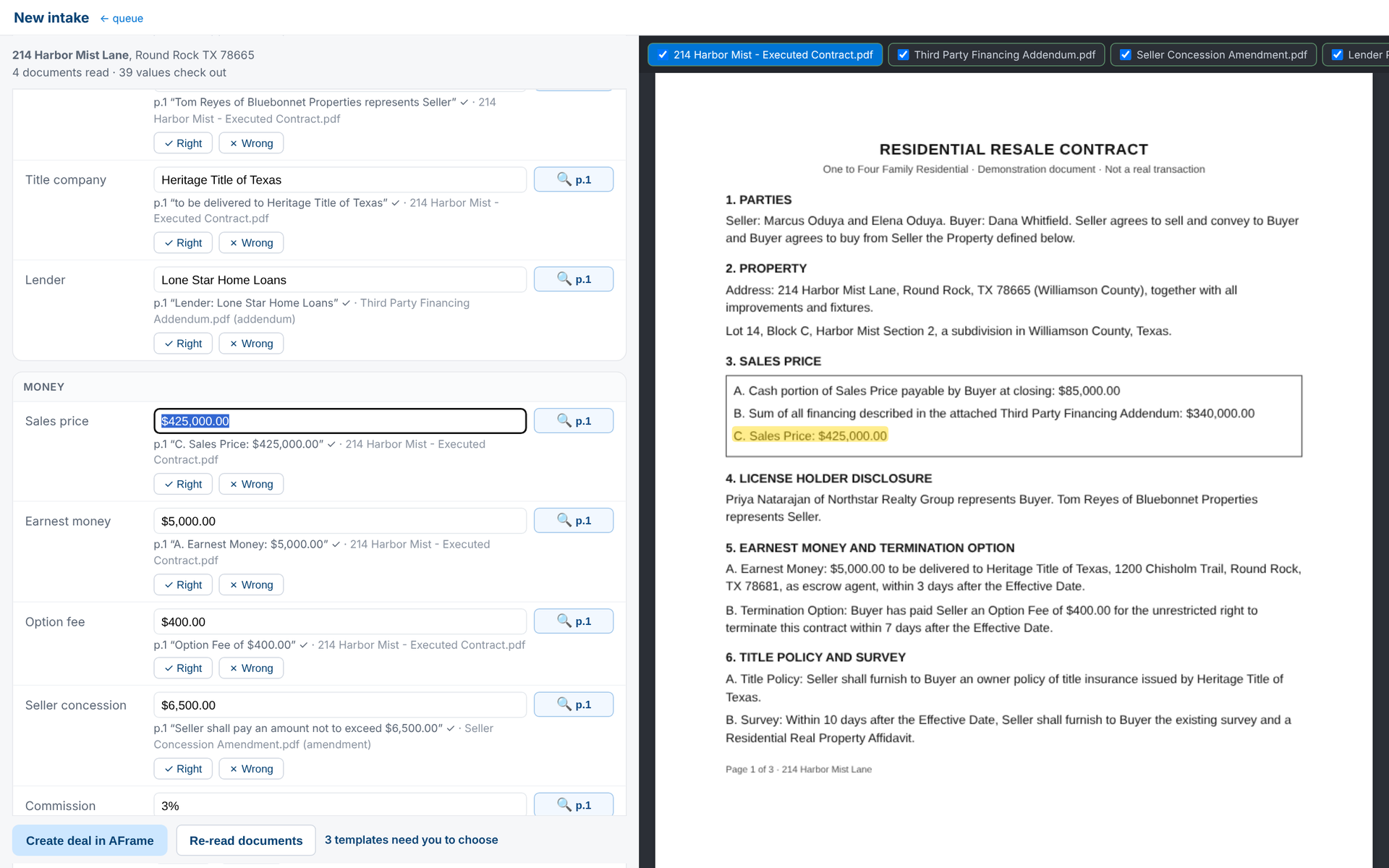Open the Commission magnifier p.1 source

[x=573, y=804]
